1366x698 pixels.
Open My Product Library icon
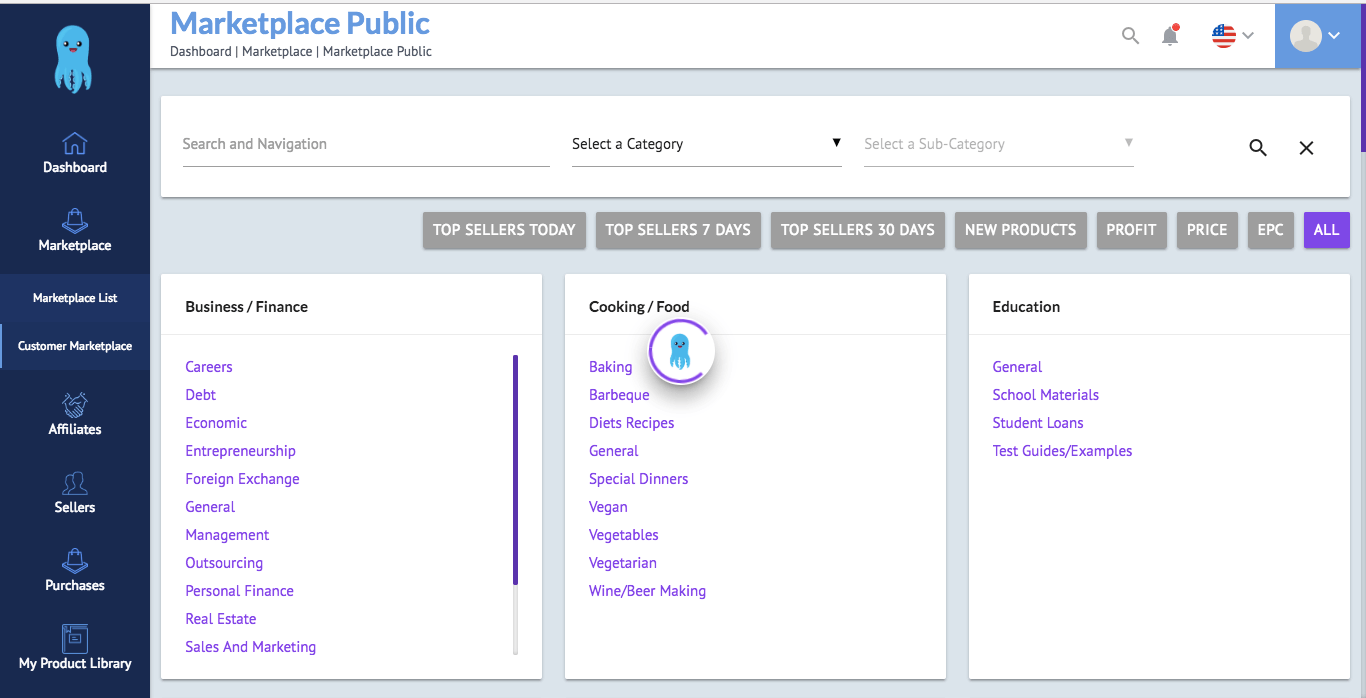(75, 638)
